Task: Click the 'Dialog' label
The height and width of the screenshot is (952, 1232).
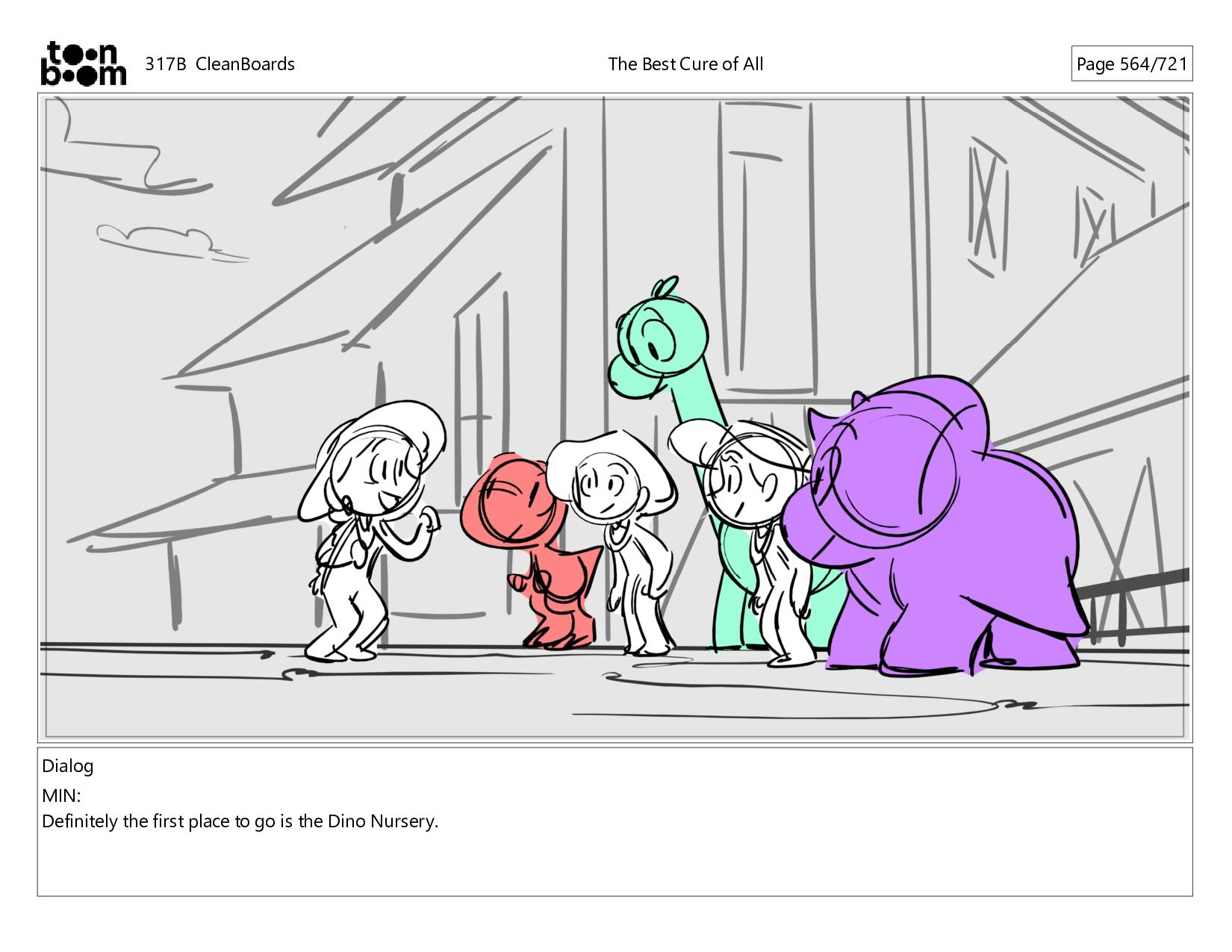Action: [x=68, y=766]
